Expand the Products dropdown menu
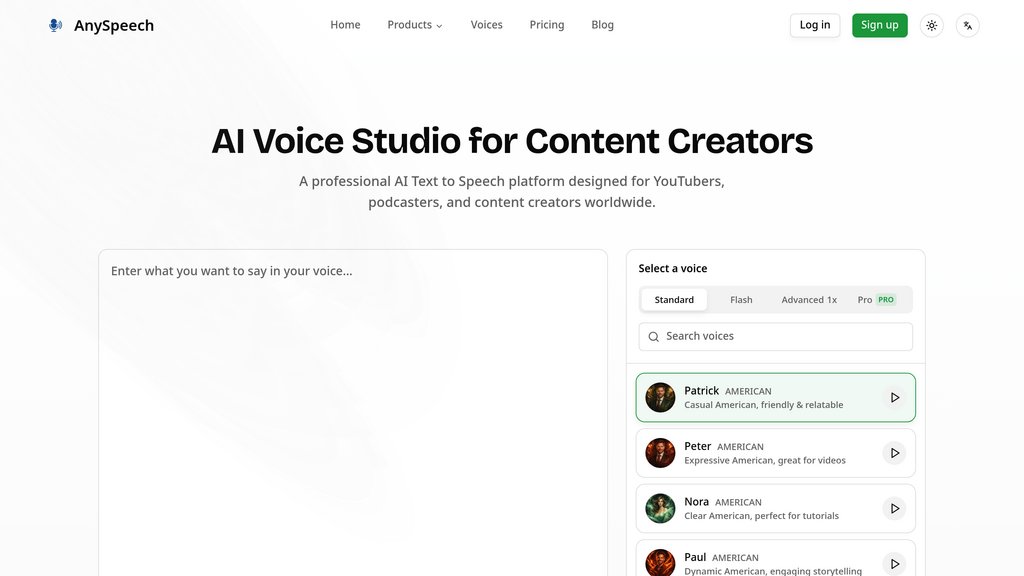This screenshot has height=576, width=1024. (x=415, y=25)
